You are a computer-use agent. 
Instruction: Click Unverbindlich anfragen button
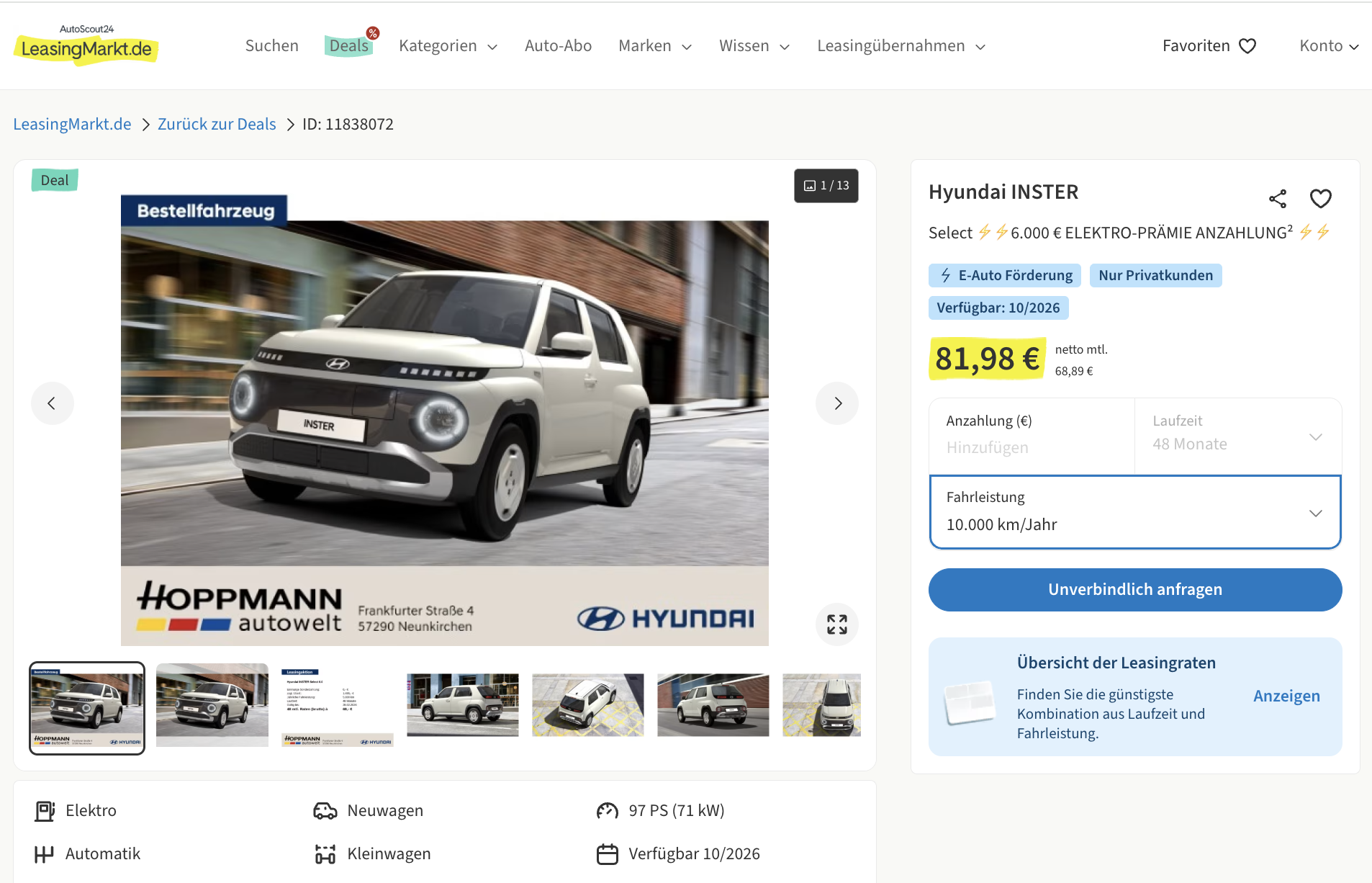point(1134,590)
